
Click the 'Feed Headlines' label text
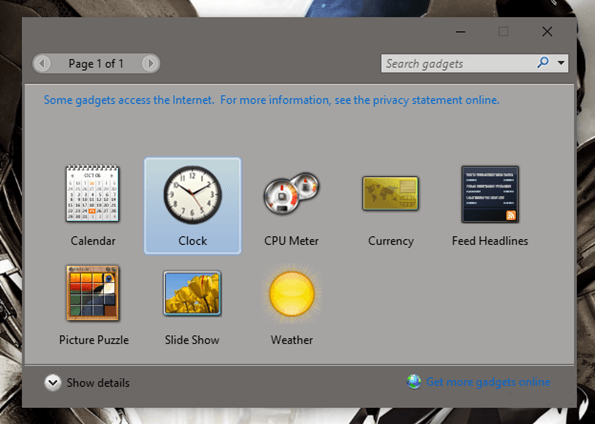click(490, 241)
